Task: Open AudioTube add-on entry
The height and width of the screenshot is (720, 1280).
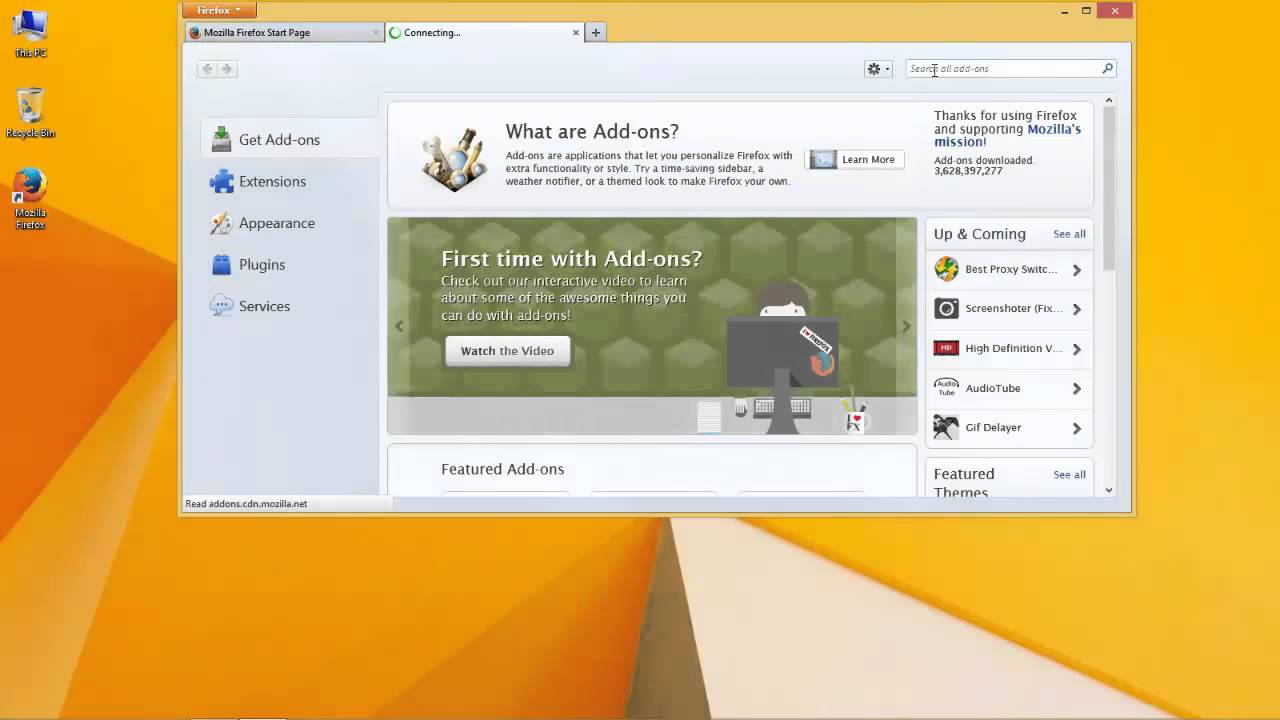Action: [1009, 388]
